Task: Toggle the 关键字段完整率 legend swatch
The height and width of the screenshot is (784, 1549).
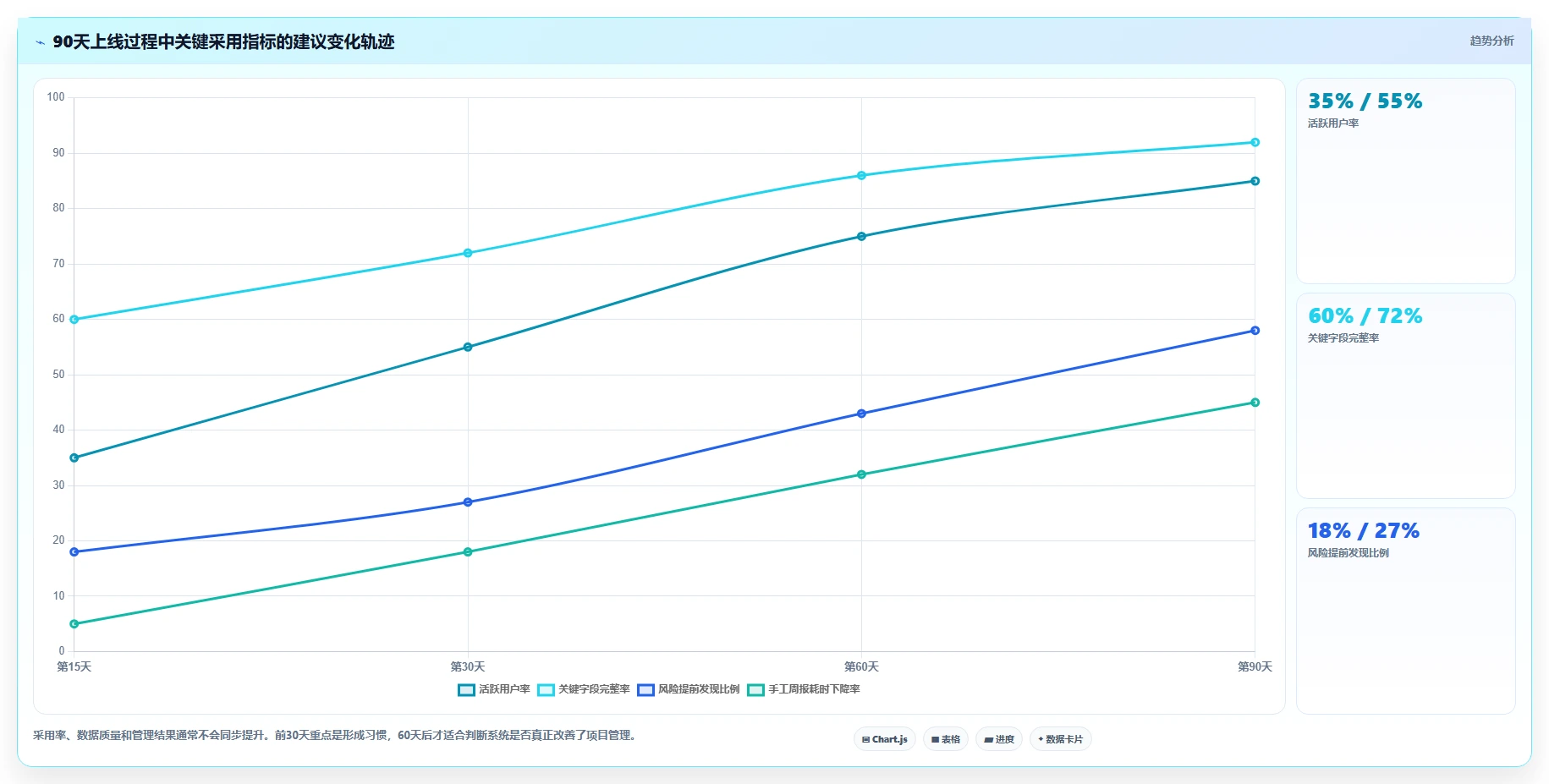Action: coord(546,690)
